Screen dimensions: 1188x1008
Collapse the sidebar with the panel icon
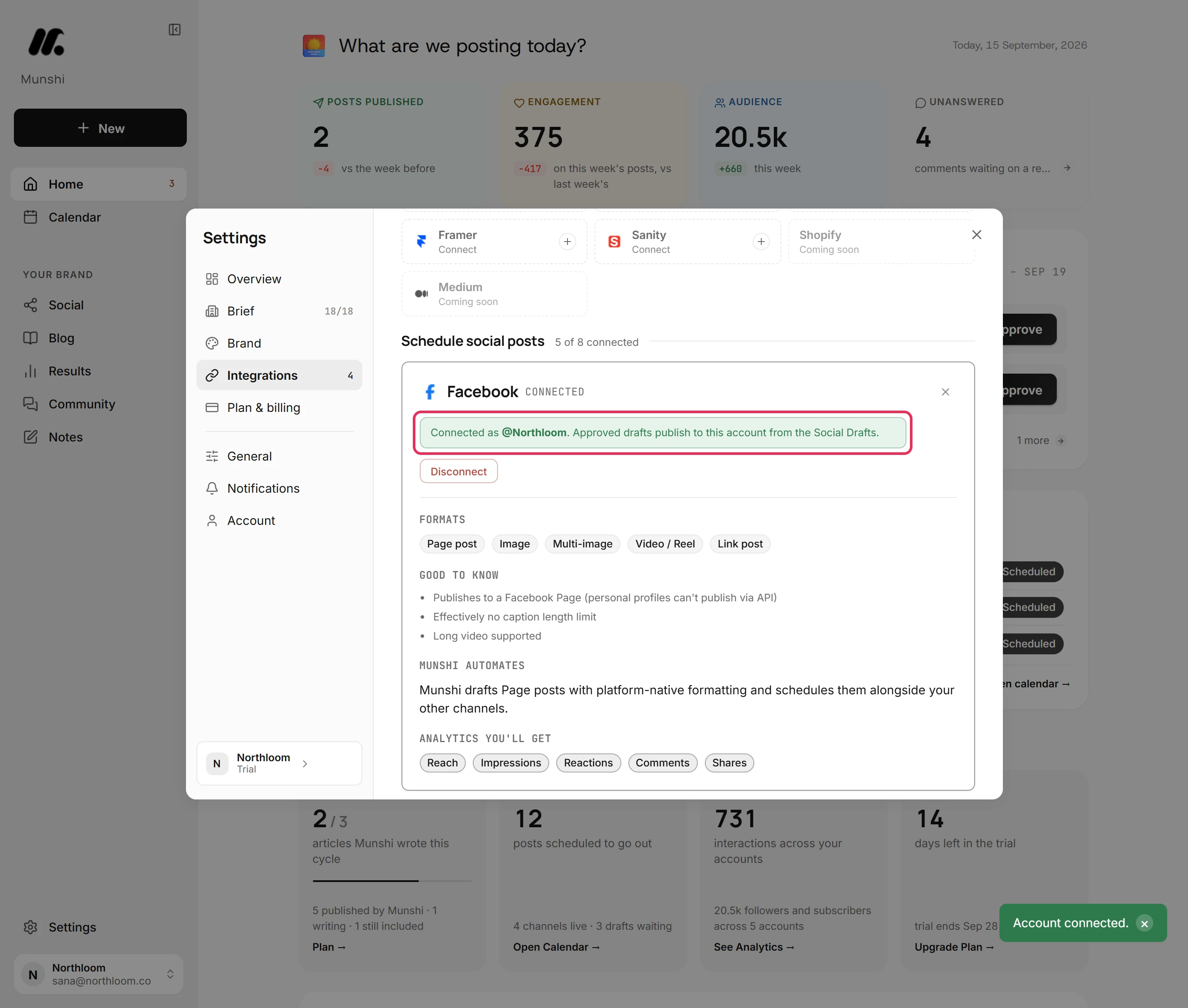tap(175, 30)
